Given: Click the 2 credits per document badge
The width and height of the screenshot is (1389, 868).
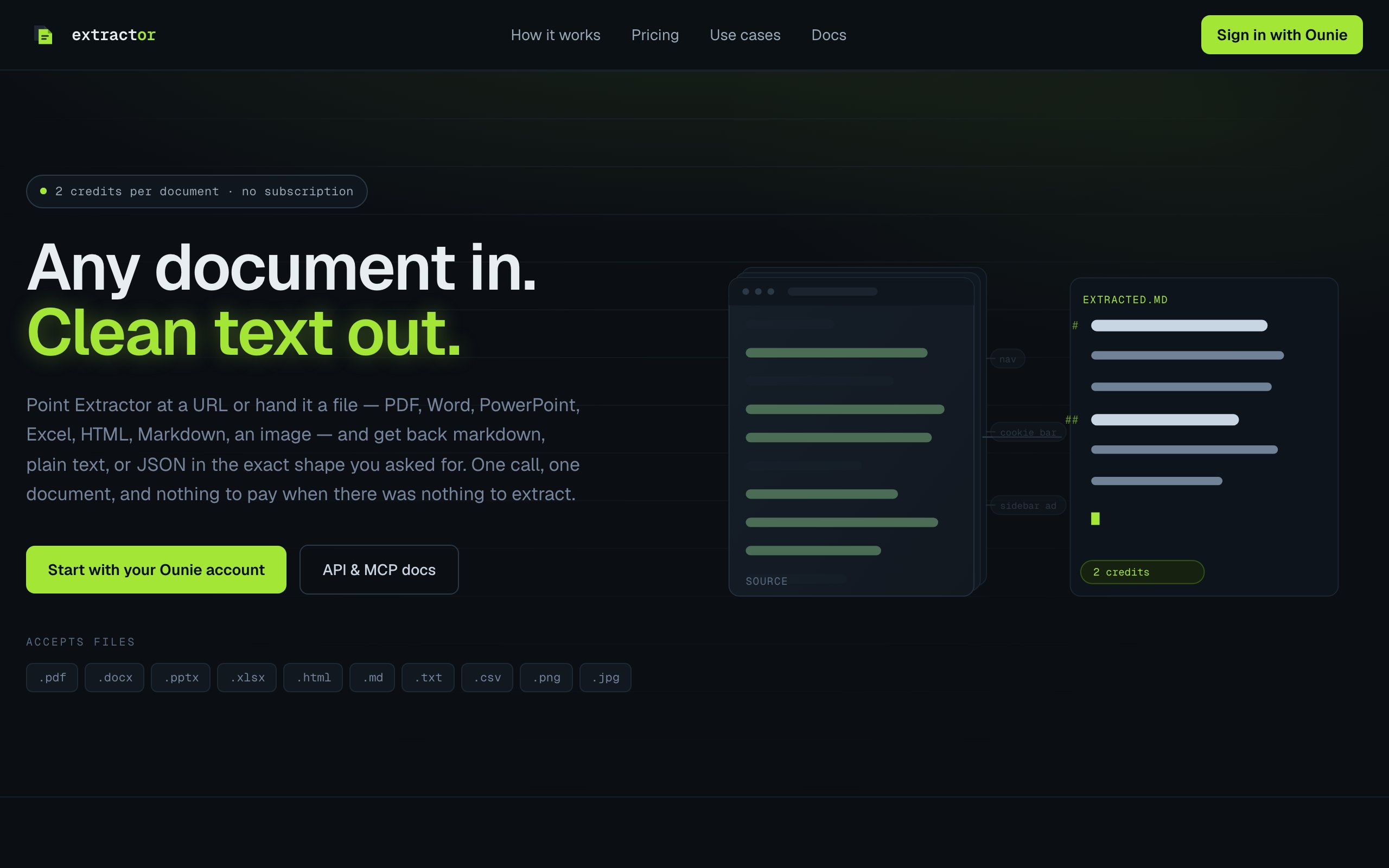Looking at the screenshot, I should 197,192.
